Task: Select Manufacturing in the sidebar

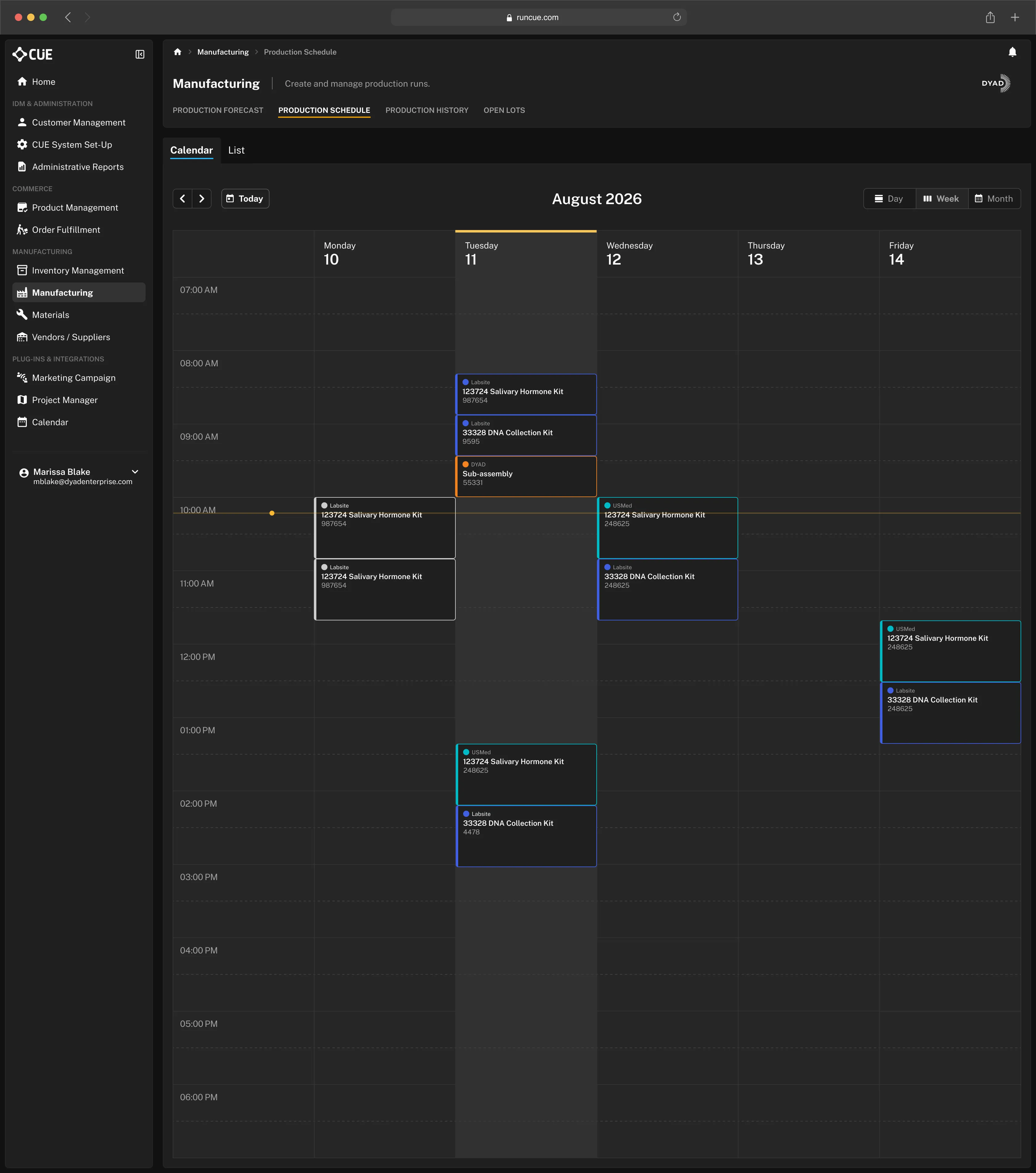Action: (79, 293)
